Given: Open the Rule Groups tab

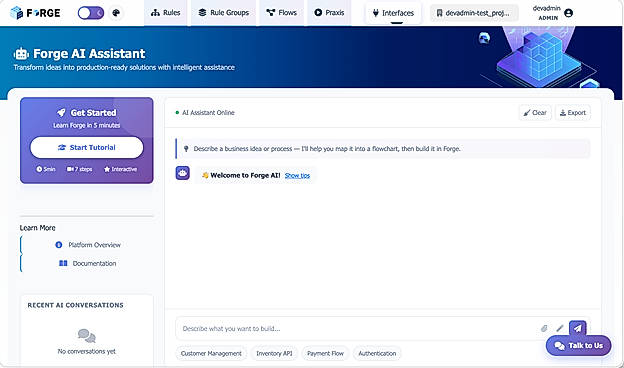Looking at the screenshot, I should coord(224,13).
